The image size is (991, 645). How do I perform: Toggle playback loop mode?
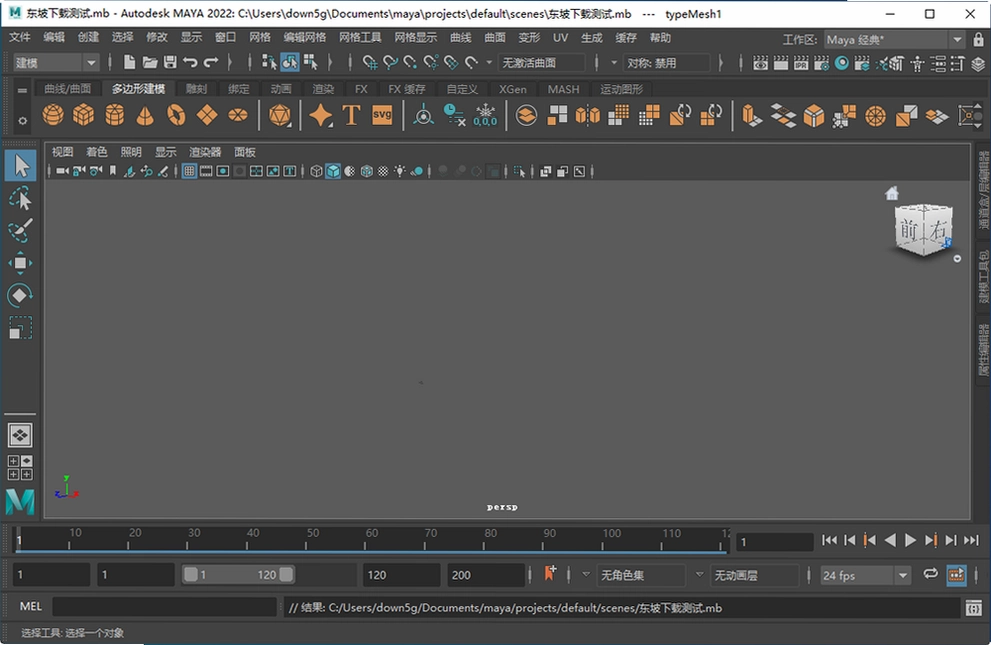pos(930,574)
